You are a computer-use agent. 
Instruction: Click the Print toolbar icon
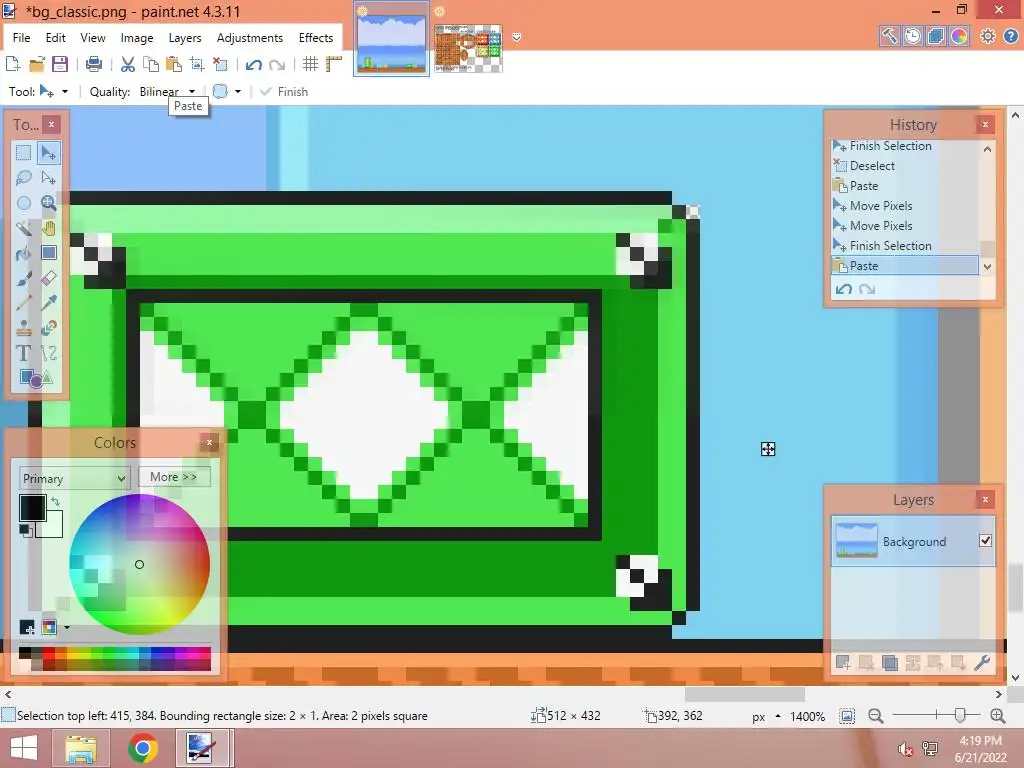coord(94,64)
